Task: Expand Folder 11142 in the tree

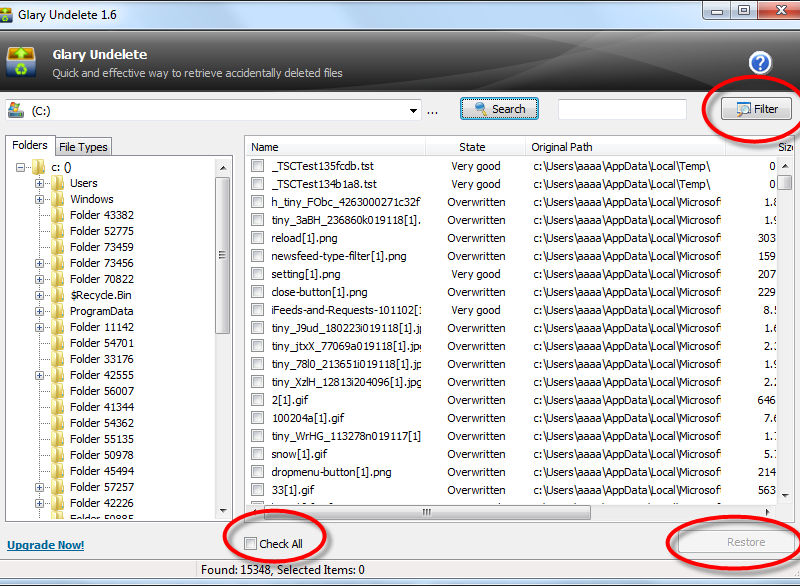Action: click(39, 327)
